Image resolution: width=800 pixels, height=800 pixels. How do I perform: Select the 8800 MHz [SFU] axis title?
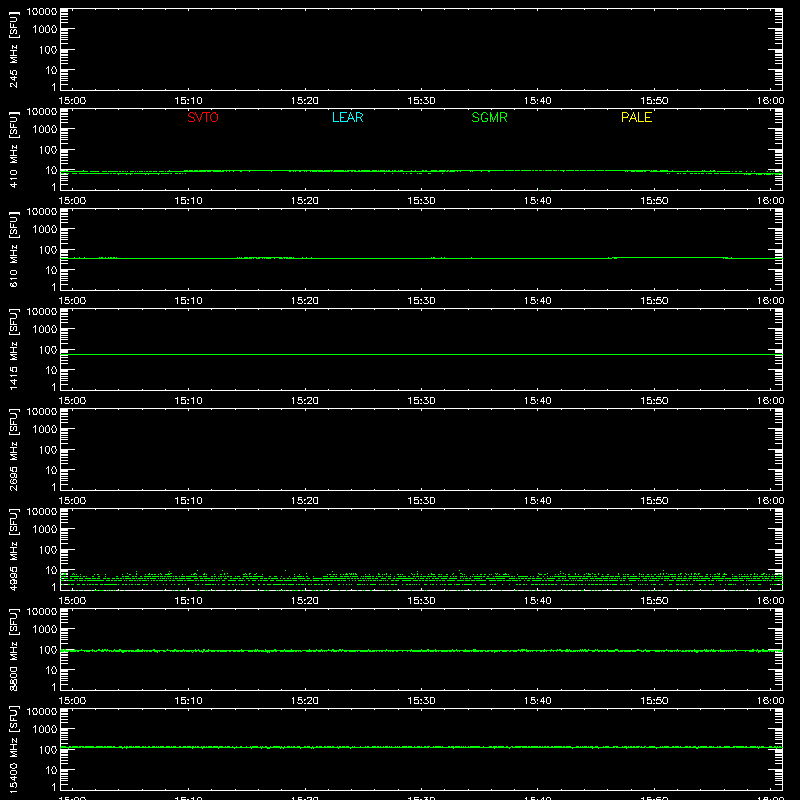[x=13, y=649]
